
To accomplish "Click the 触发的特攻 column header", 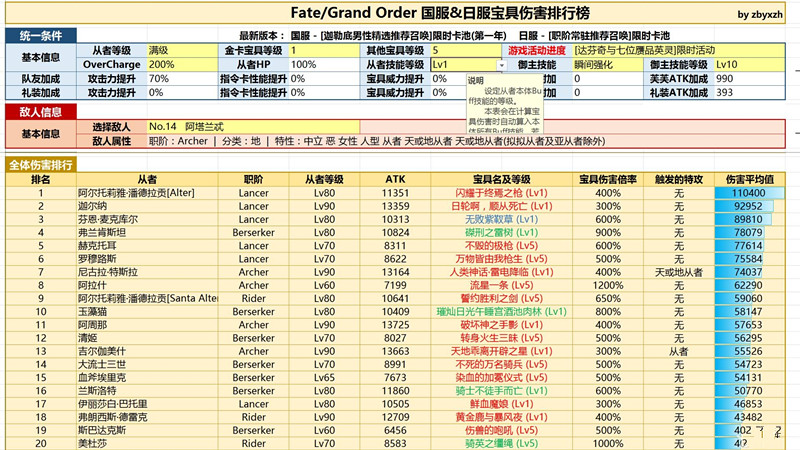I will 679,180.
